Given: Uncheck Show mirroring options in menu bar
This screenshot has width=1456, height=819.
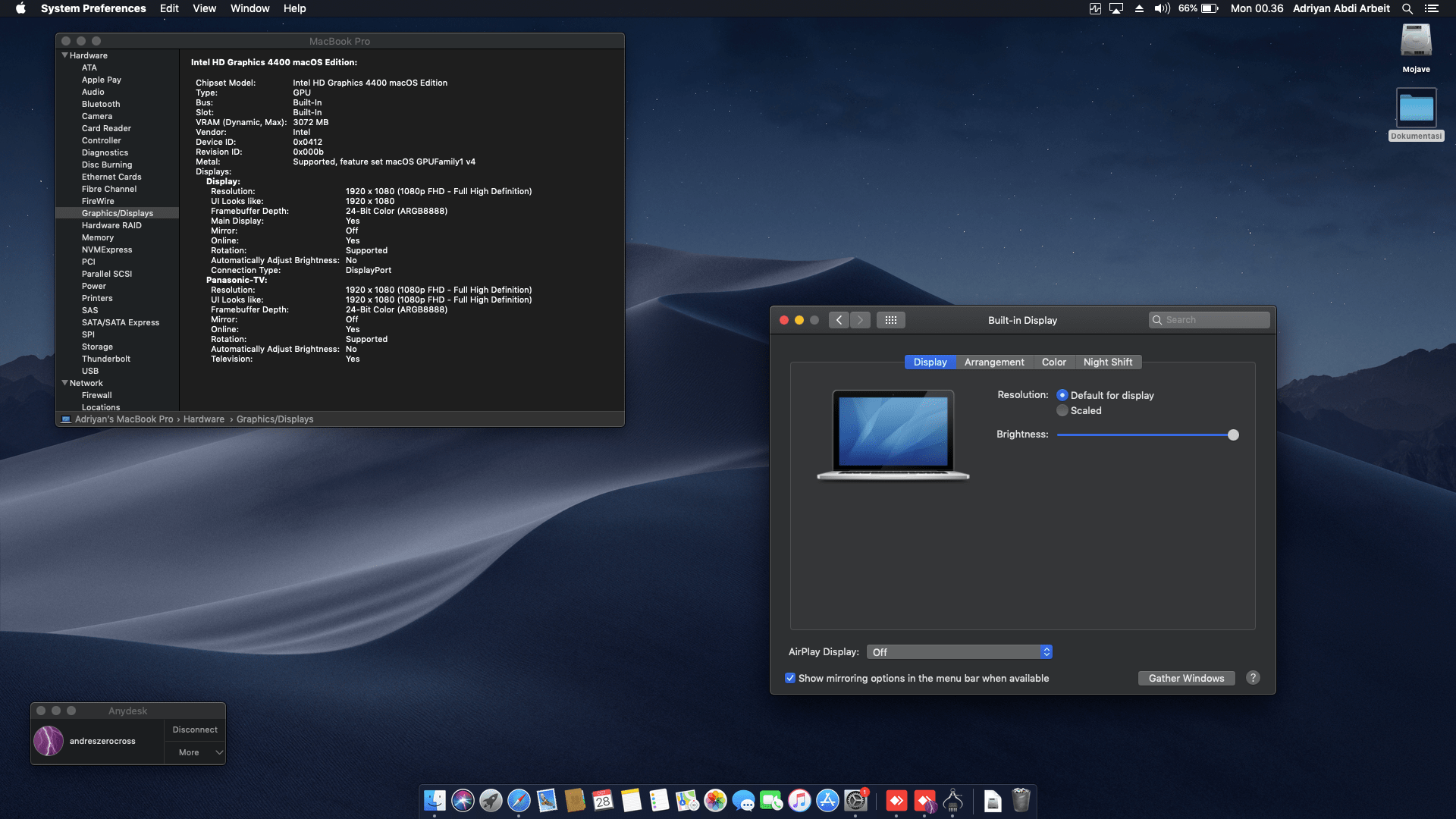Looking at the screenshot, I should [x=790, y=678].
